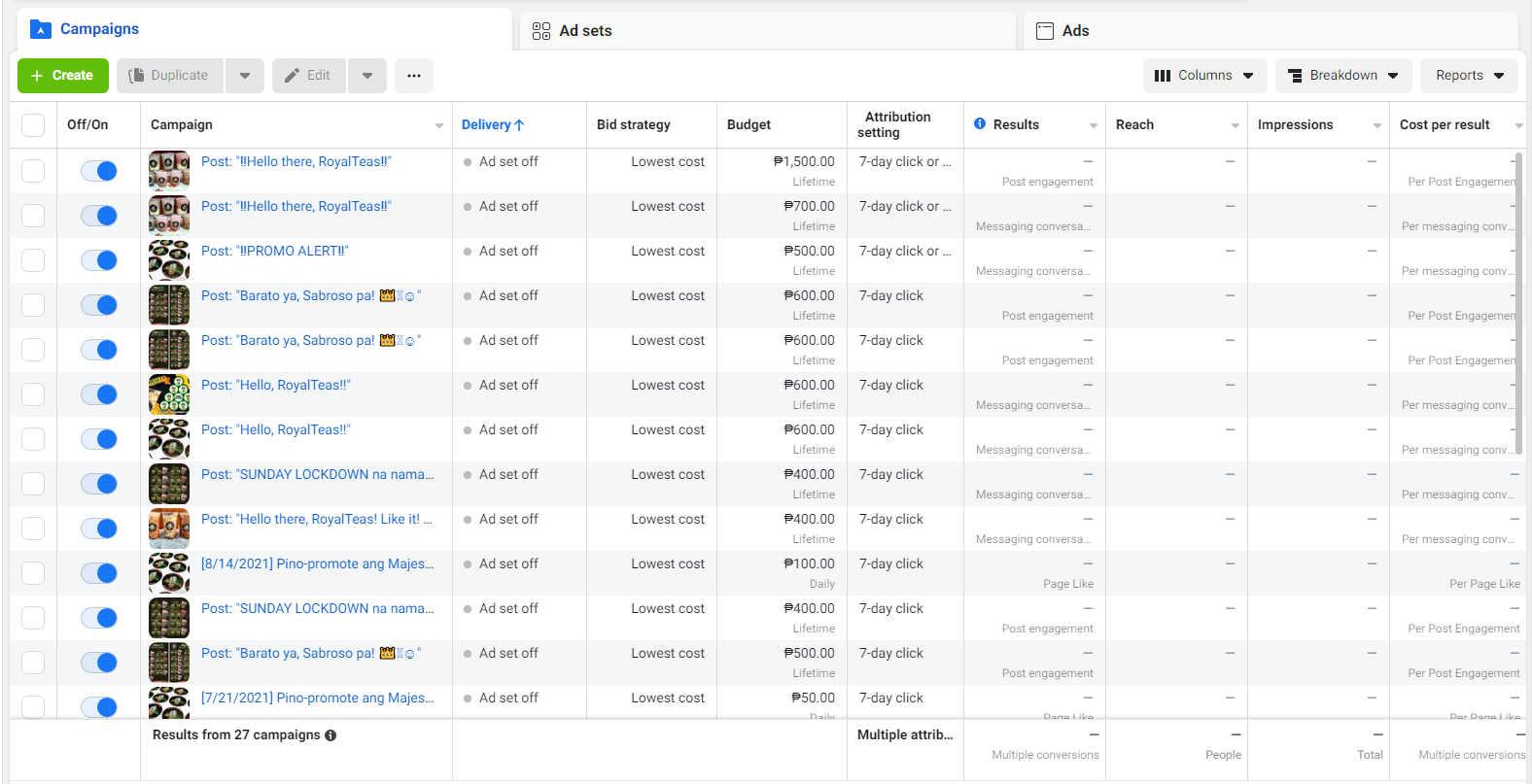Switch to the Ads tab
1532x784 pixels.
click(1075, 31)
